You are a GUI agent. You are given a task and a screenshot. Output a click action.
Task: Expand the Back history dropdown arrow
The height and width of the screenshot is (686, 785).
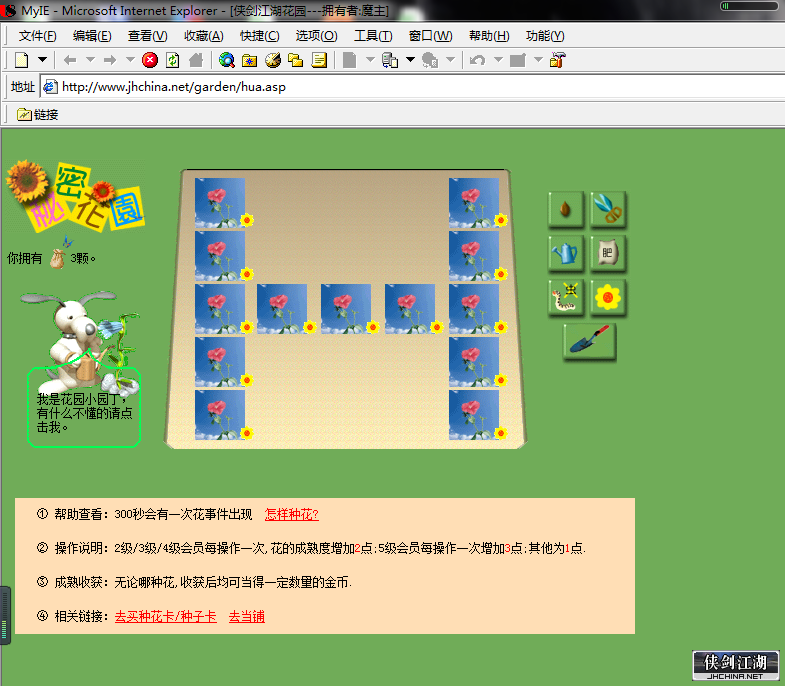click(91, 60)
